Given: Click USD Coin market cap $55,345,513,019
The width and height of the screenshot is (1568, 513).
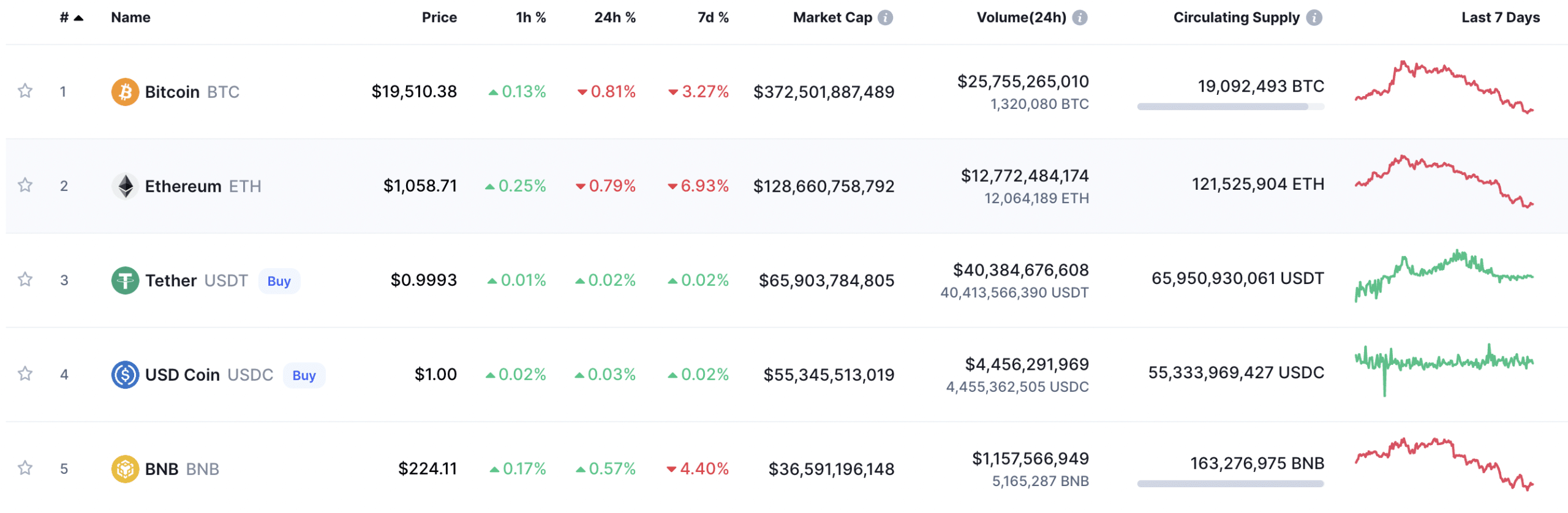Looking at the screenshot, I should 828,375.
